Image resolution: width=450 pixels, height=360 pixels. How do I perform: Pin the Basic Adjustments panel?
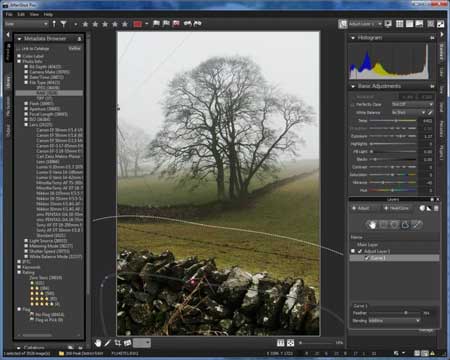(432, 86)
